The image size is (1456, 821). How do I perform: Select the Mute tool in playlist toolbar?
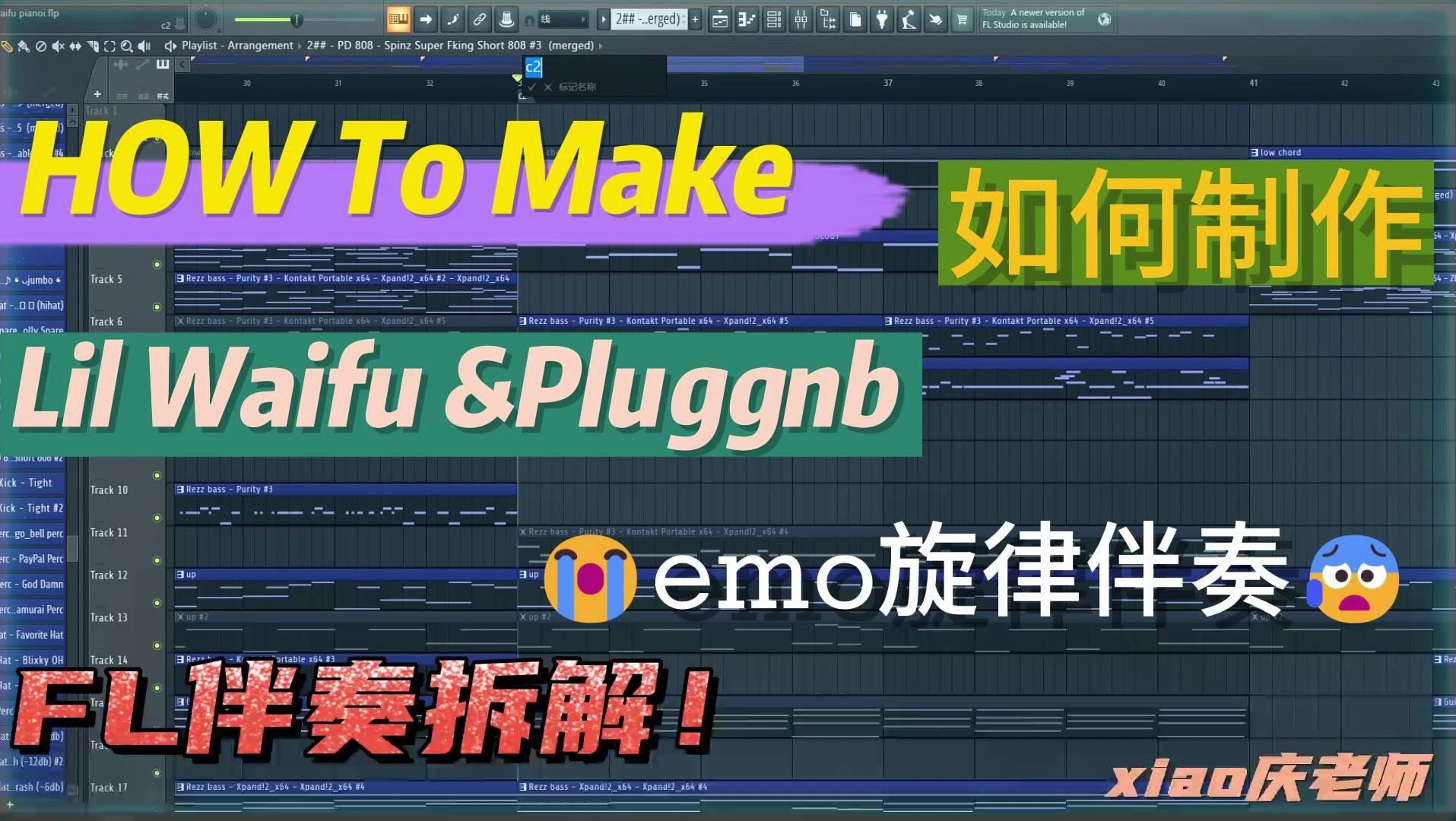point(58,46)
